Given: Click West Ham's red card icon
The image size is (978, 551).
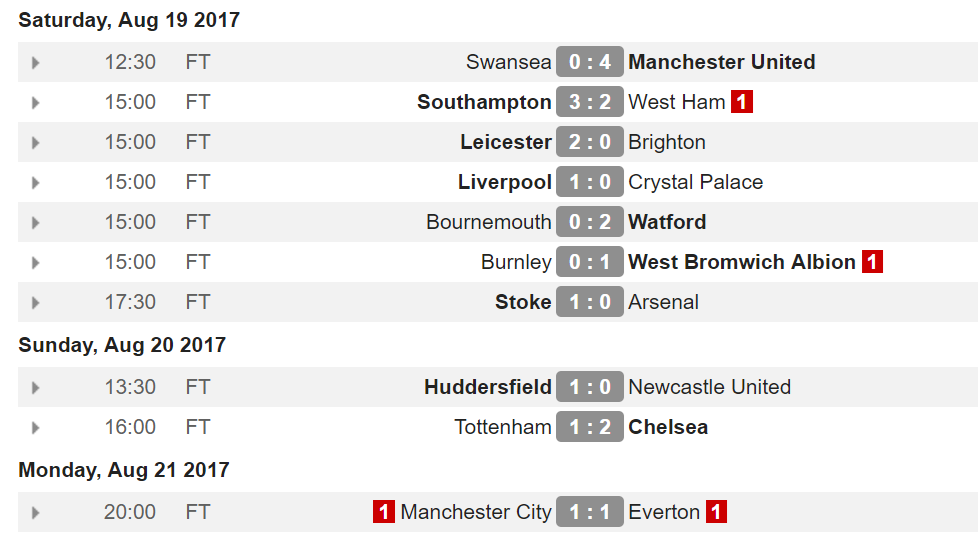Looking at the screenshot, I should [741, 102].
